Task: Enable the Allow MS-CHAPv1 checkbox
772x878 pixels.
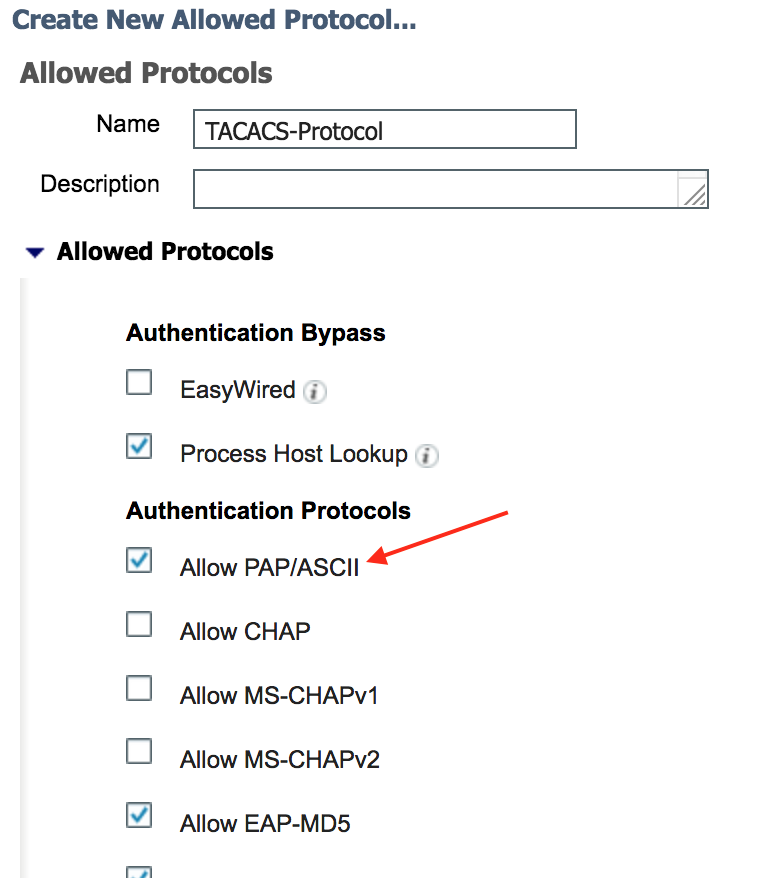Action: pos(139,689)
